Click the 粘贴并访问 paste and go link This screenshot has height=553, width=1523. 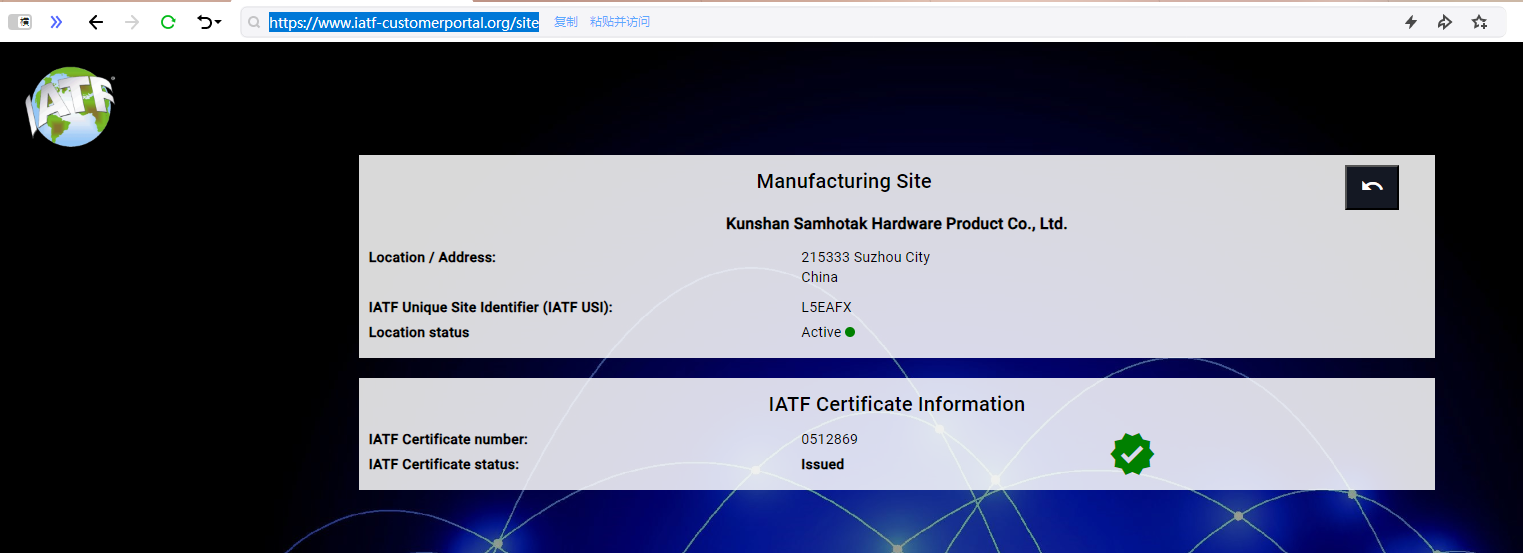click(x=620, y=22)
